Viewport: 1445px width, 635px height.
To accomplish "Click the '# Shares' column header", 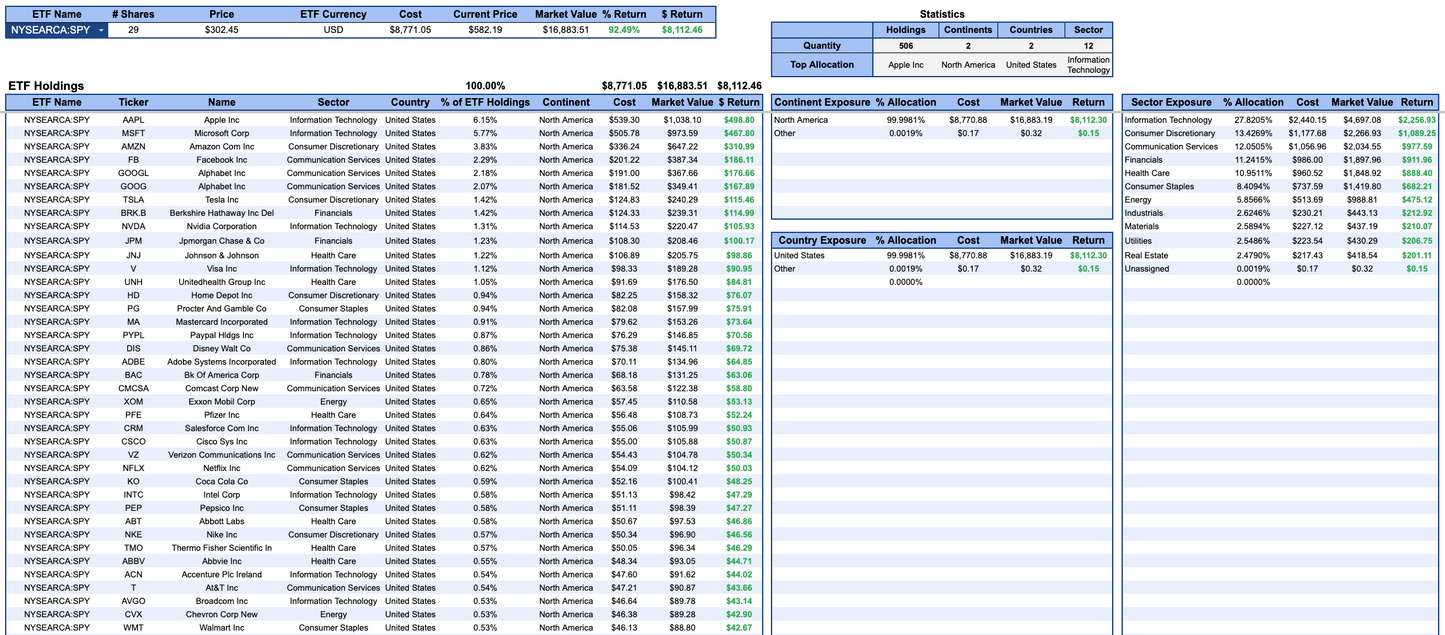I will click(133, 14).
